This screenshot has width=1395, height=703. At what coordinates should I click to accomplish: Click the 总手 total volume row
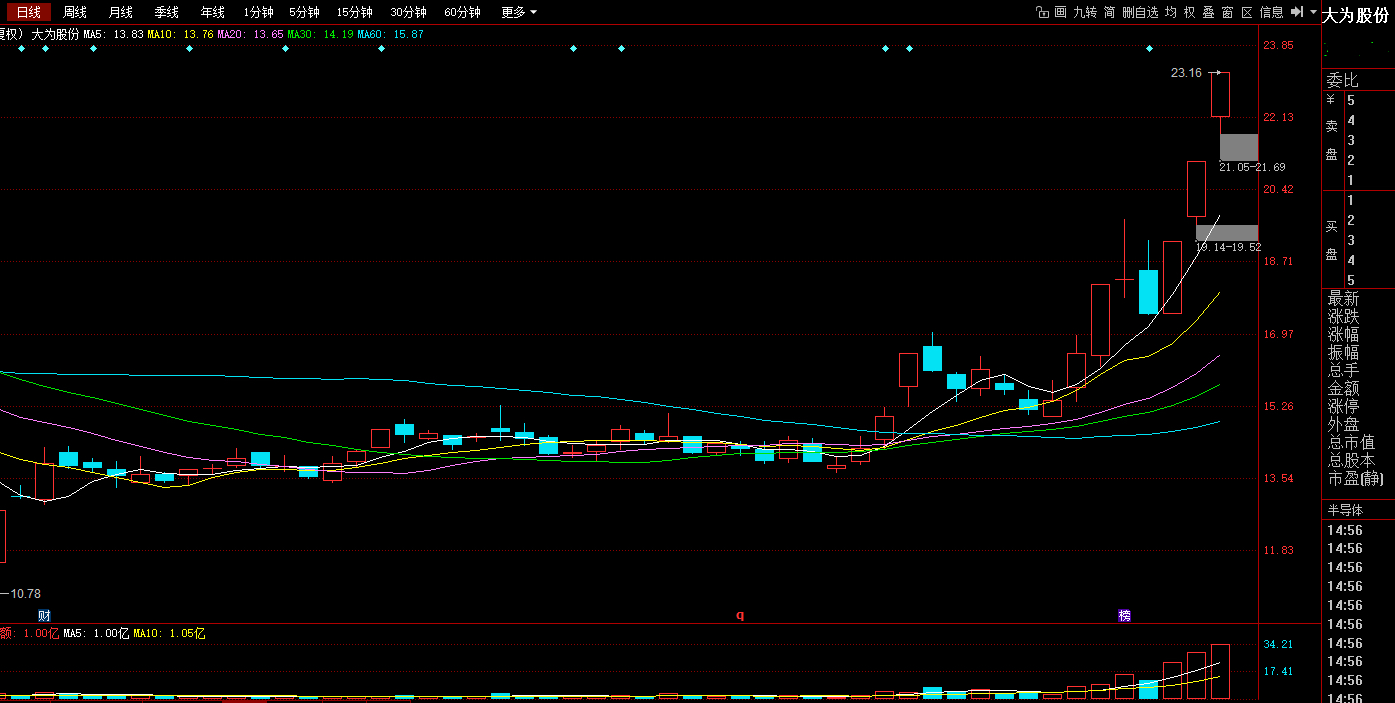coord(1343,371)
